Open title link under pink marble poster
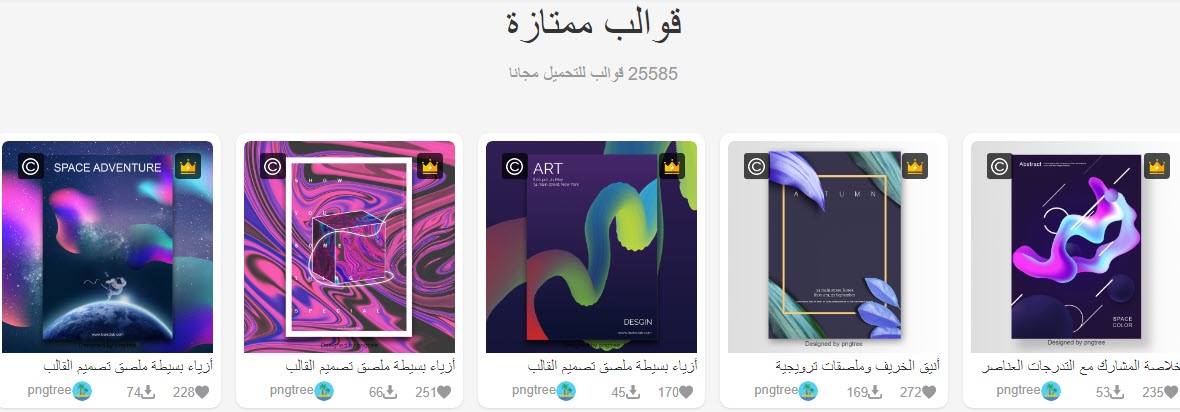1180x412 pixels. tap(370, 366)
